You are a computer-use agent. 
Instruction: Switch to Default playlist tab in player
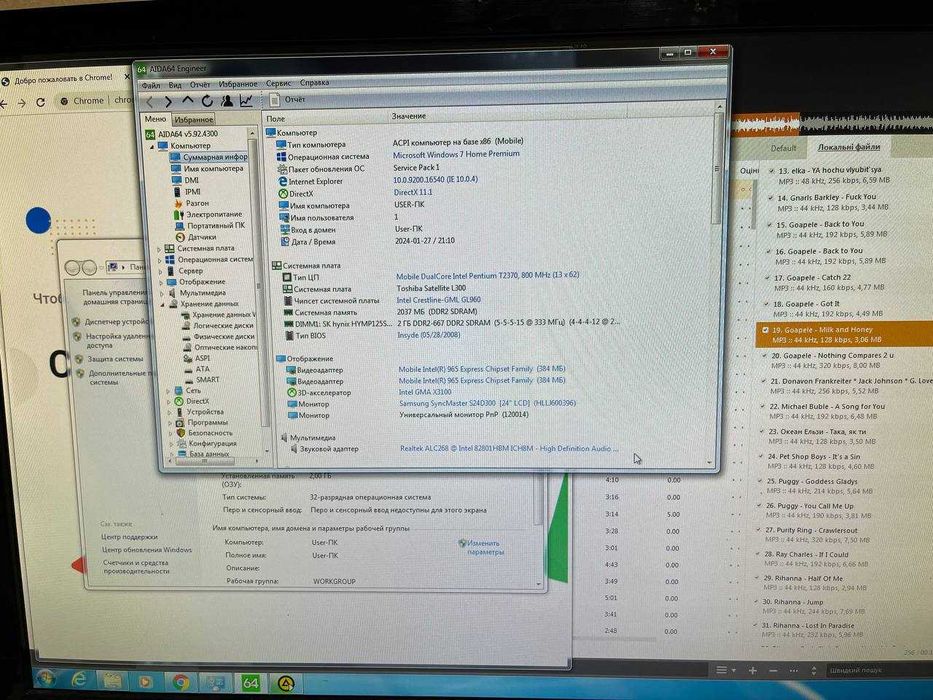click(x=783, y=148)
